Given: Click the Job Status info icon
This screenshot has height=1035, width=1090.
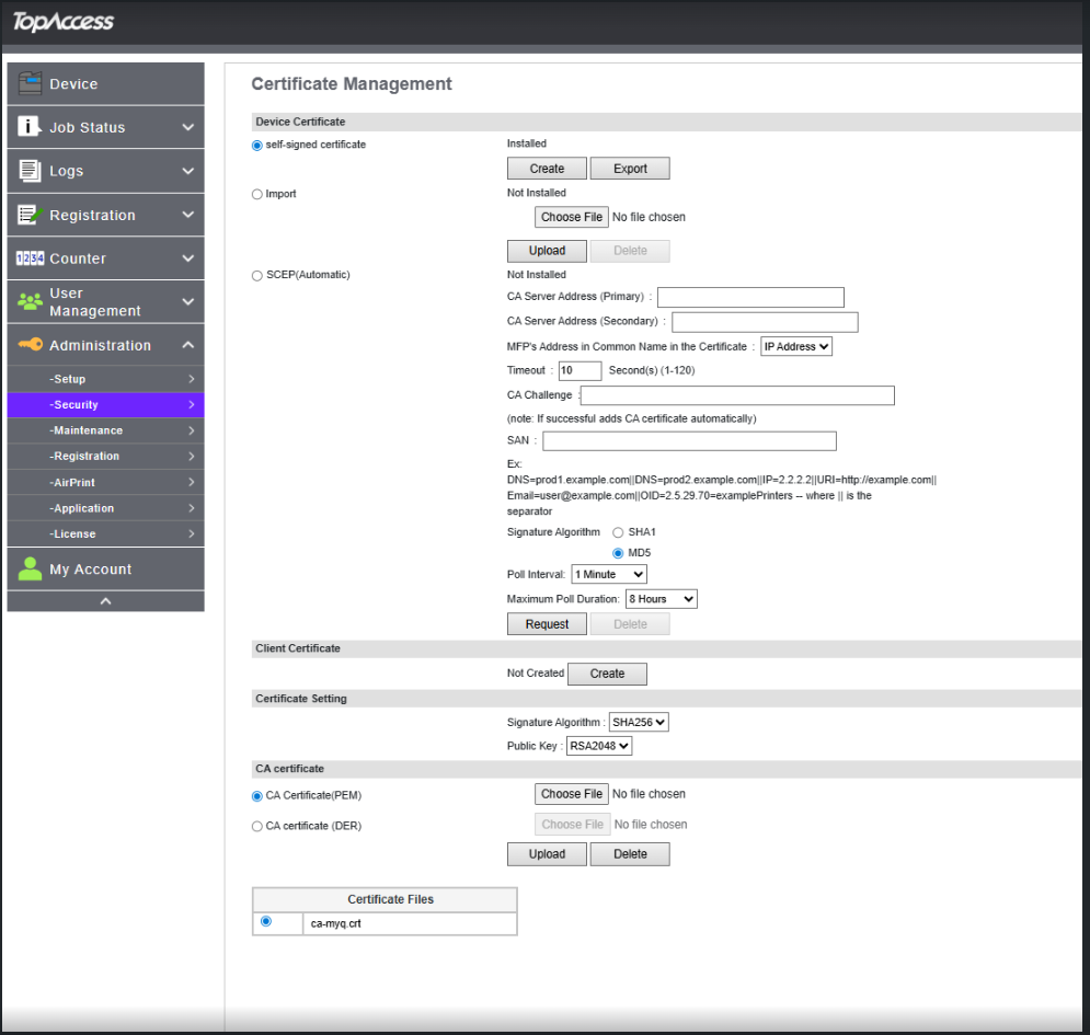Looking at the screenshot, I should pyautogui.click(x=29, y=127).
